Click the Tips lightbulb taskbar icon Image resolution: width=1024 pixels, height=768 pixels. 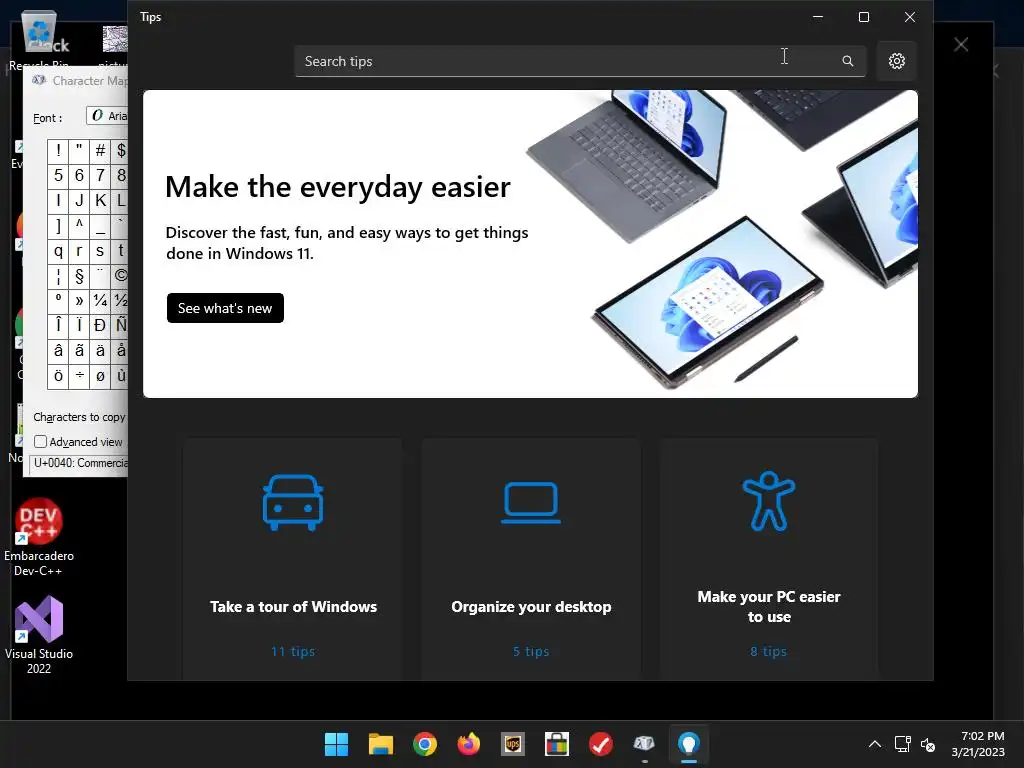[689, 744]
